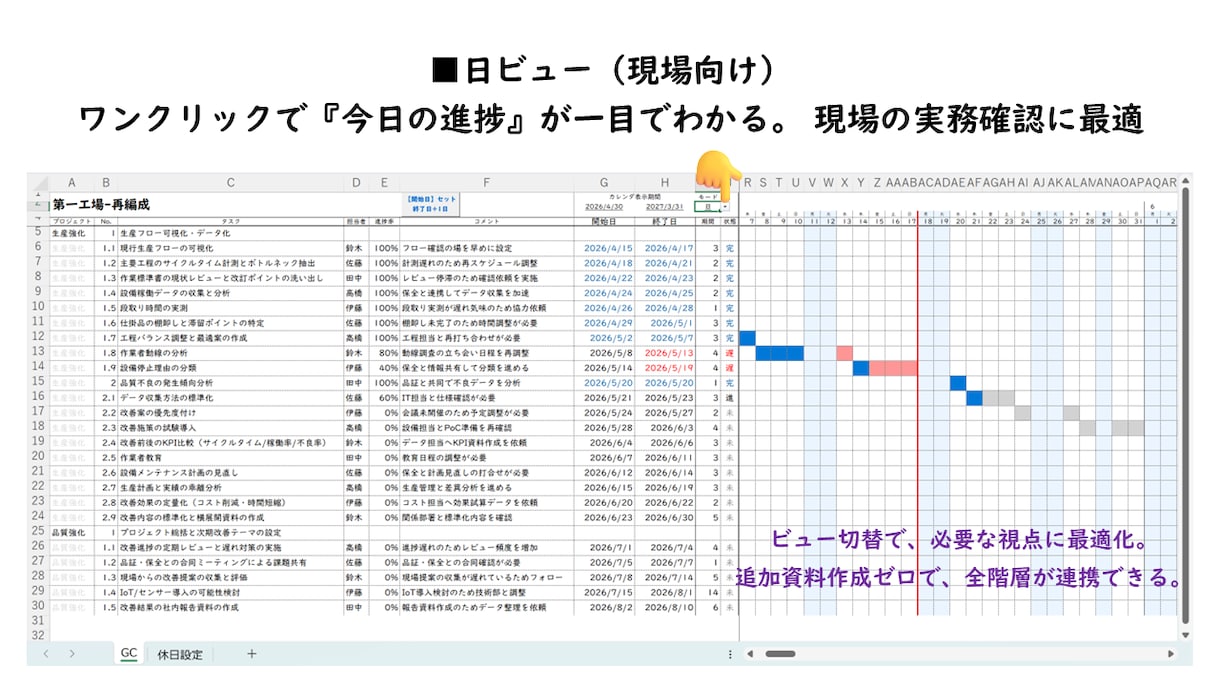Screen dimensions: 1220x686
Task: Select row 13 header
Action: 38,352
